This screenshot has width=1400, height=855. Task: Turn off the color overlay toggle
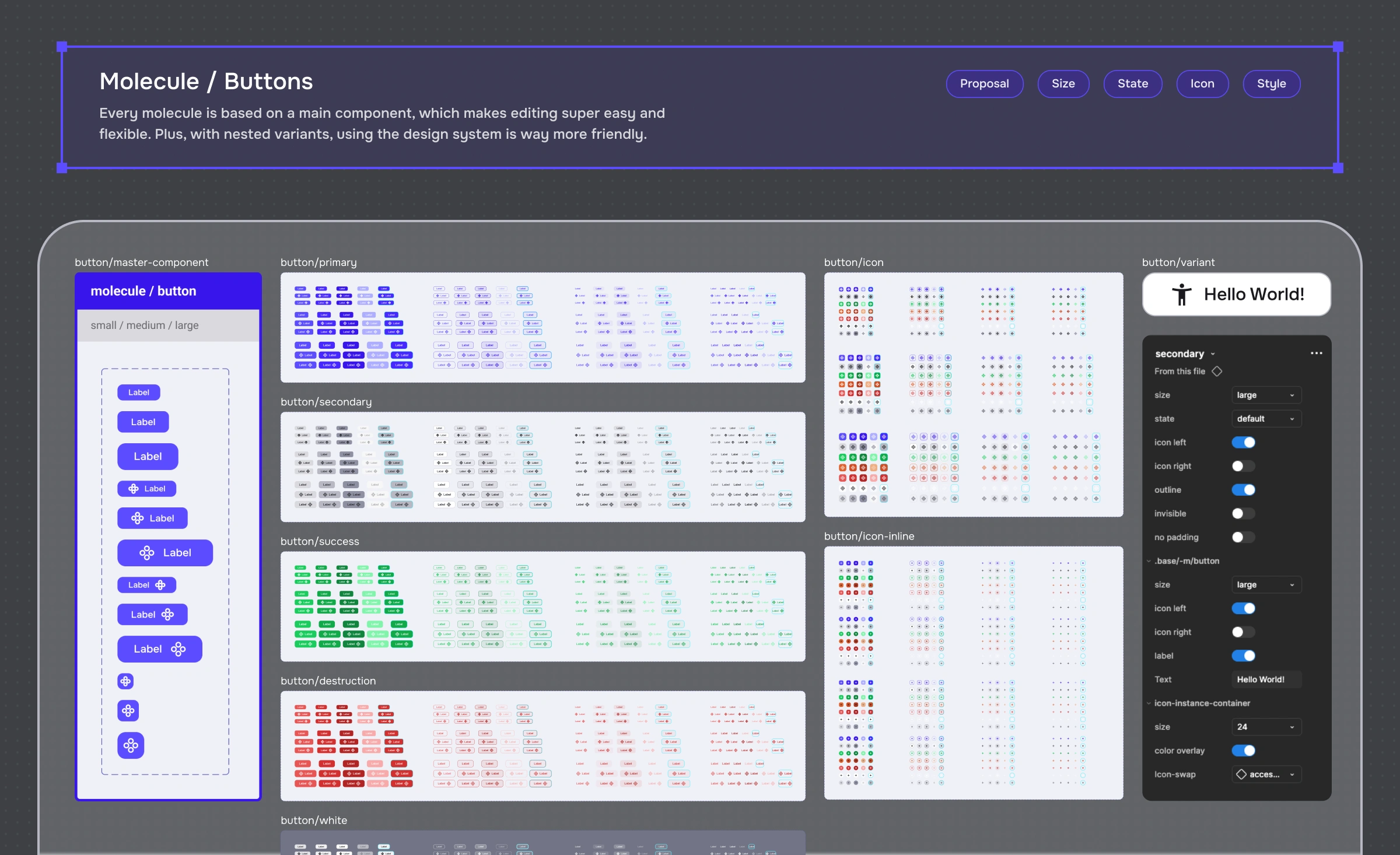click(x=1243, y=751)
